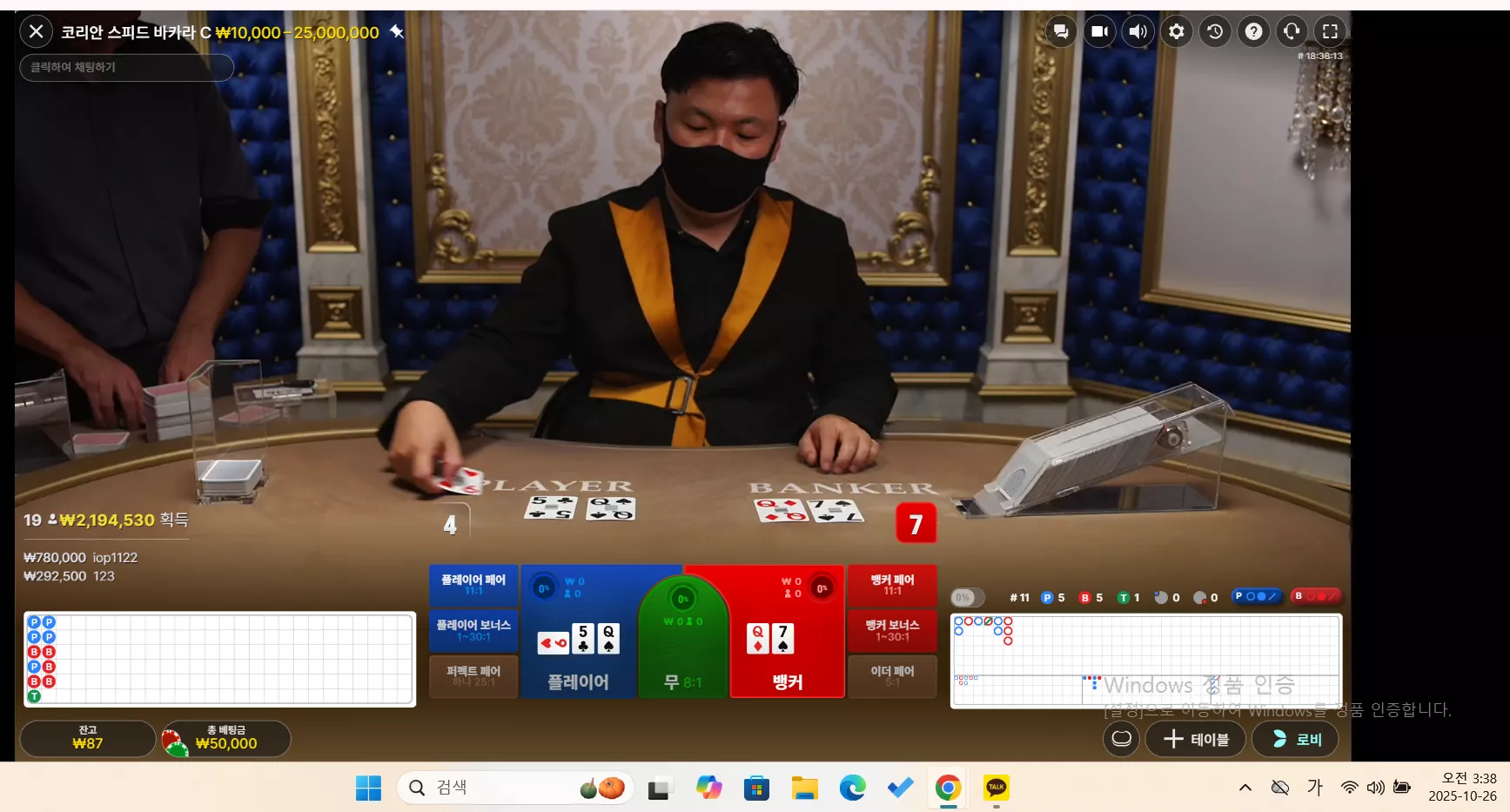Screen dimensions: 1510x812
Task: Bet on 퍼펙트 페어 25:1
Action: pos(473,676)
